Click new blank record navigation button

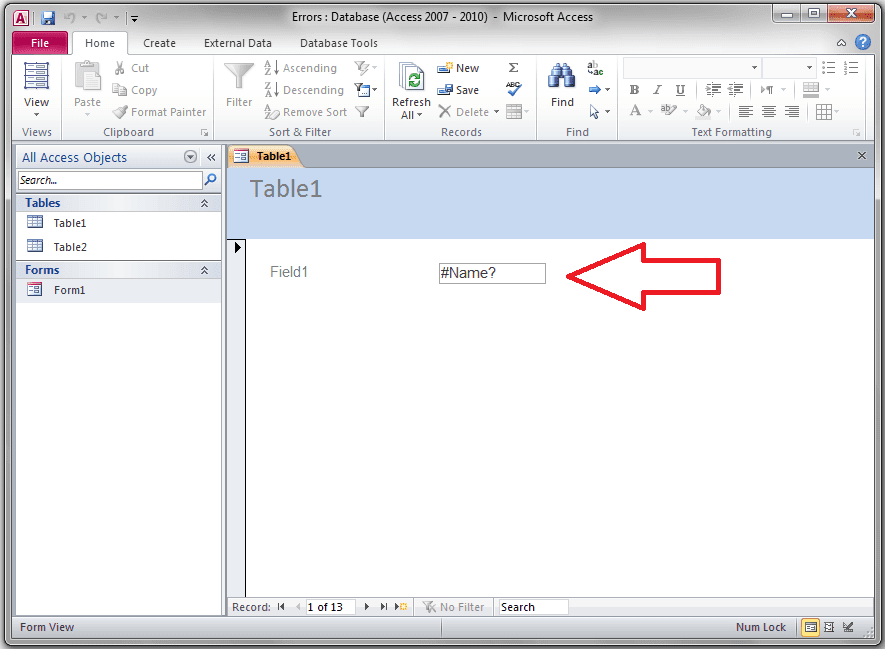(x=401, y=607)
